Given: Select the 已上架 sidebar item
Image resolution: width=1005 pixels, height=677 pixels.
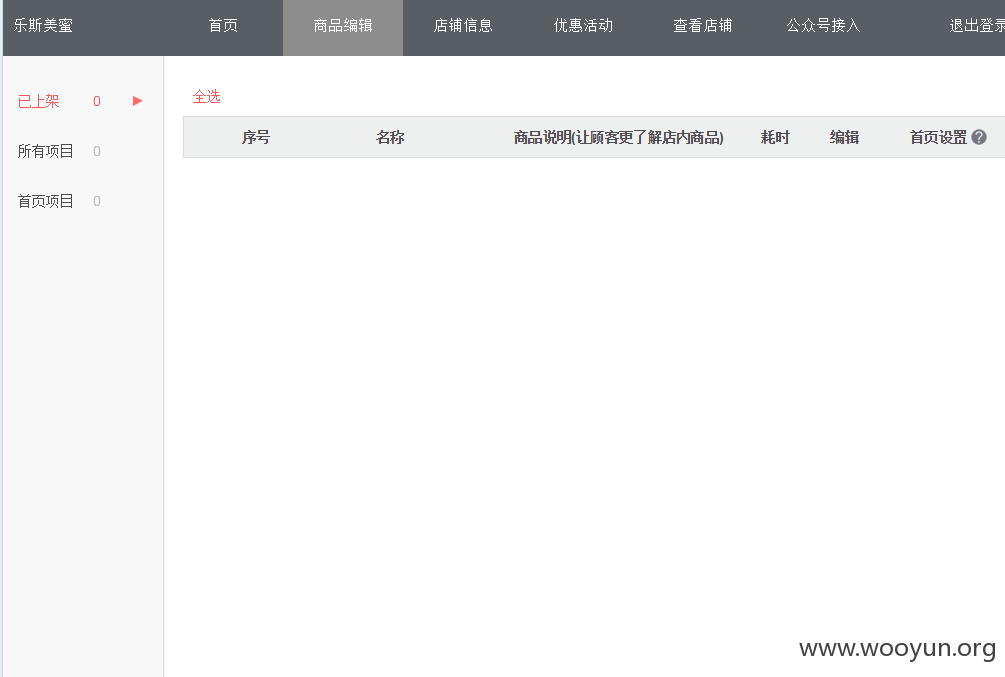Looking at the screenshot, I should [38, 101].
